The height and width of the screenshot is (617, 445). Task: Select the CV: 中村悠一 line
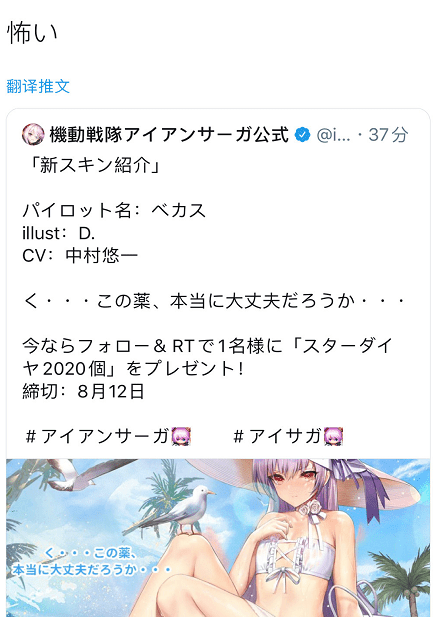(80, 256)
